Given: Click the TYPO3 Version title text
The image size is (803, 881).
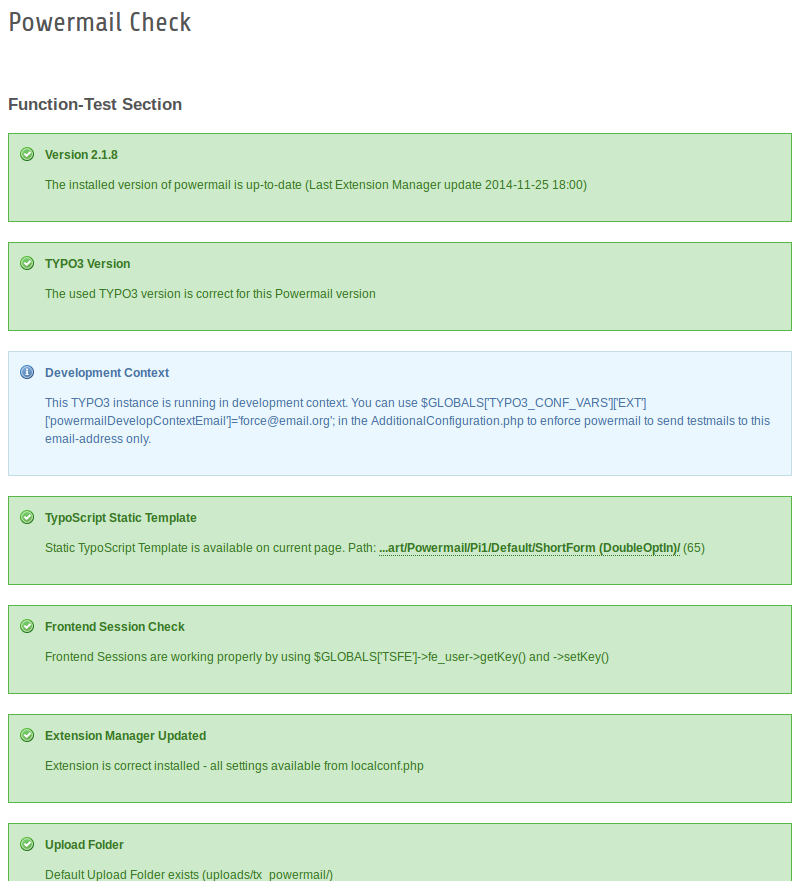Looking at the screenshot, I should point(88,264).
